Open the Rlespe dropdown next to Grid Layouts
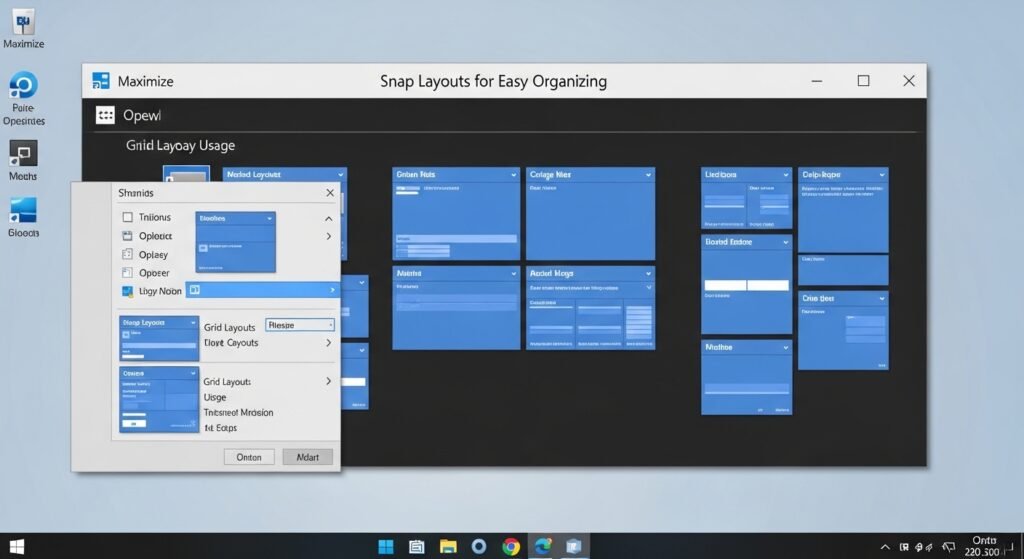1024x559 pixels. pos(300,325)
